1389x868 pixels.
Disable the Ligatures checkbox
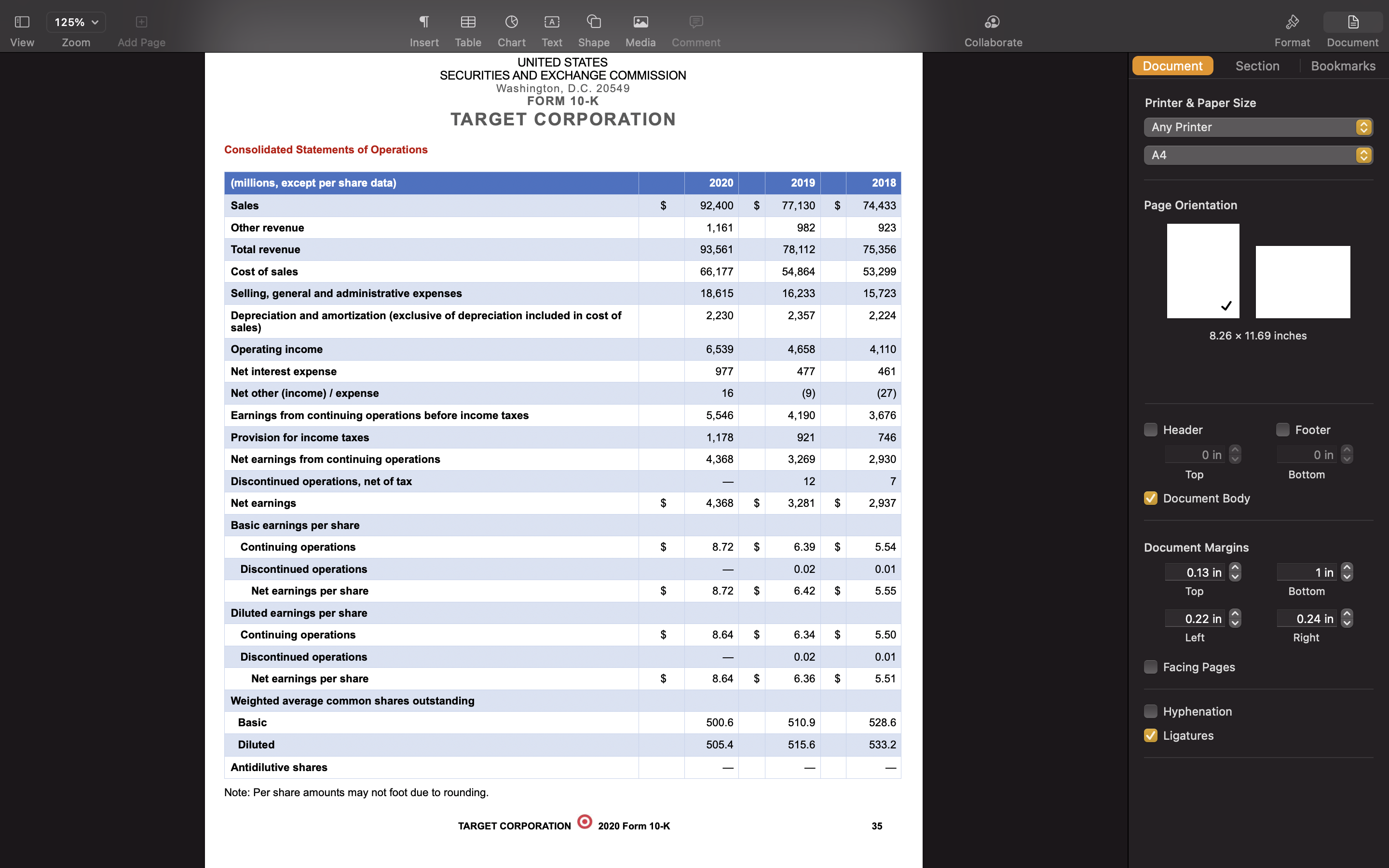(x=1150, y=735)
